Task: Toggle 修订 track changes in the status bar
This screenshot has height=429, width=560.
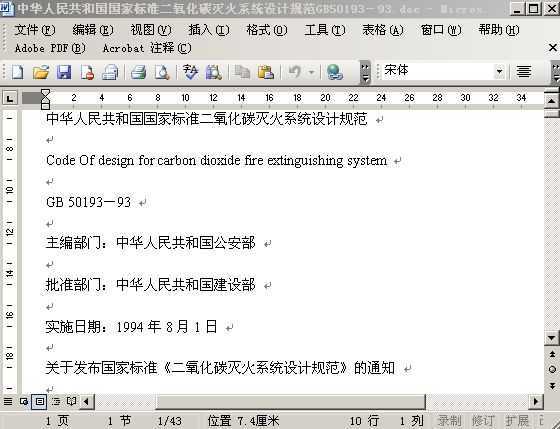Action: pyautogui.click(x=483, y=421)
